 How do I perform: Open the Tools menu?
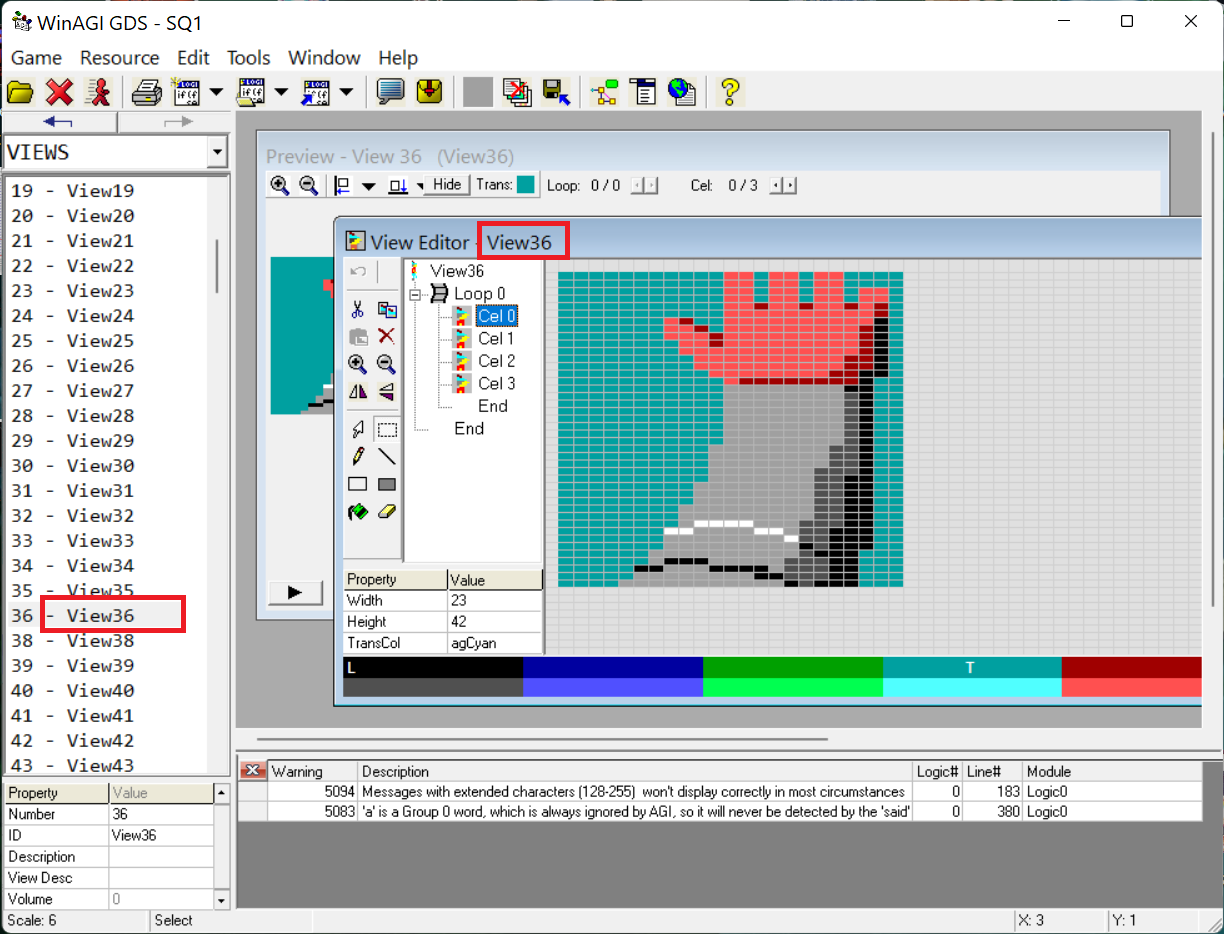point(249,58)
